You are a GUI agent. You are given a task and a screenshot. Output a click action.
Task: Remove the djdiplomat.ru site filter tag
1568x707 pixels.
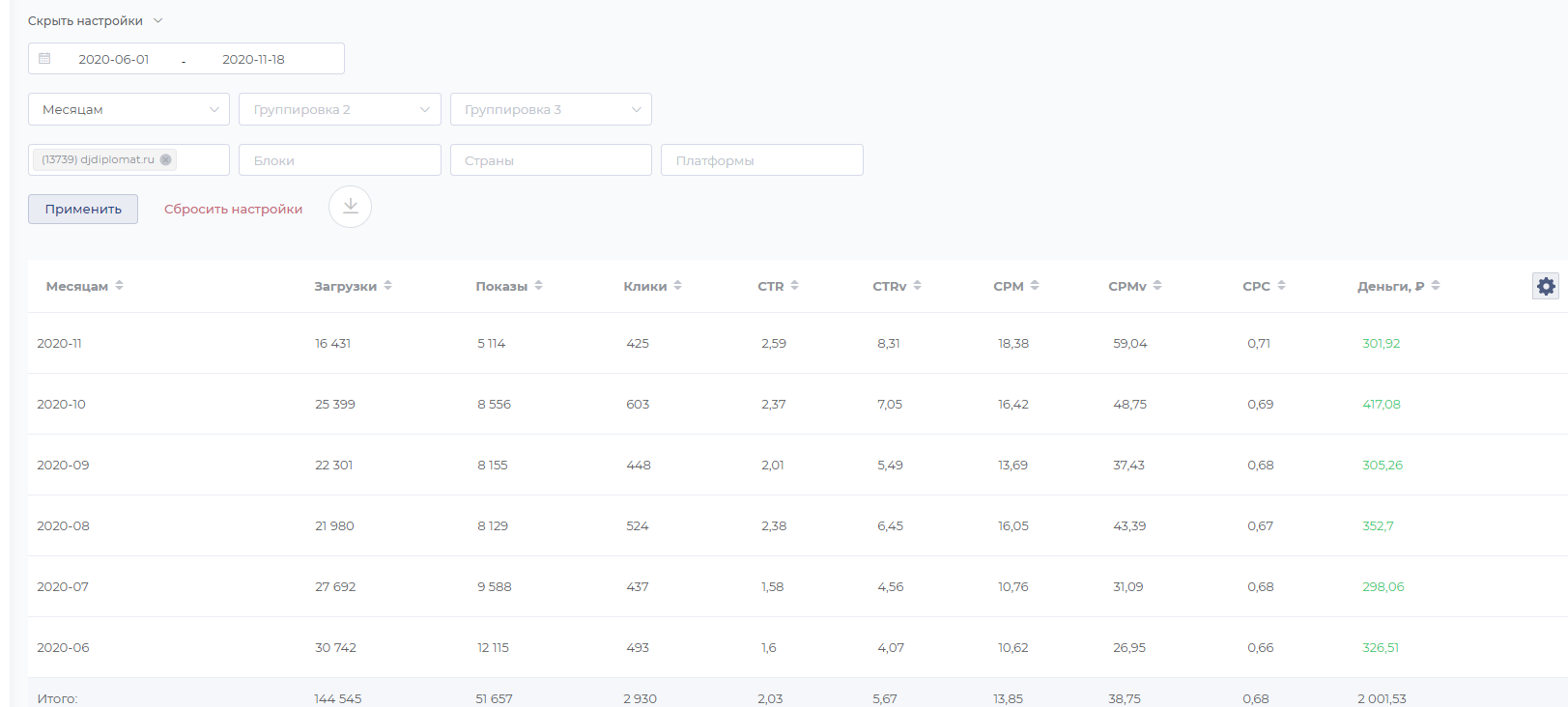166,159
